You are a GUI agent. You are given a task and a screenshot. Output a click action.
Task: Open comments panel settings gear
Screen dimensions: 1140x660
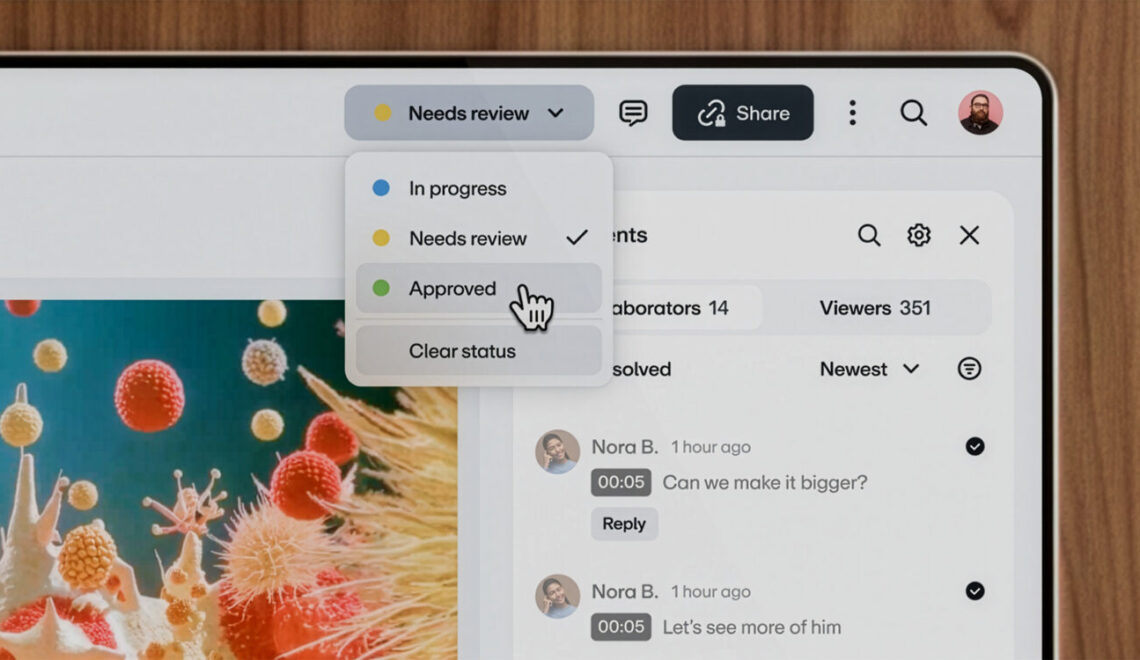click(x=919, y=235)
